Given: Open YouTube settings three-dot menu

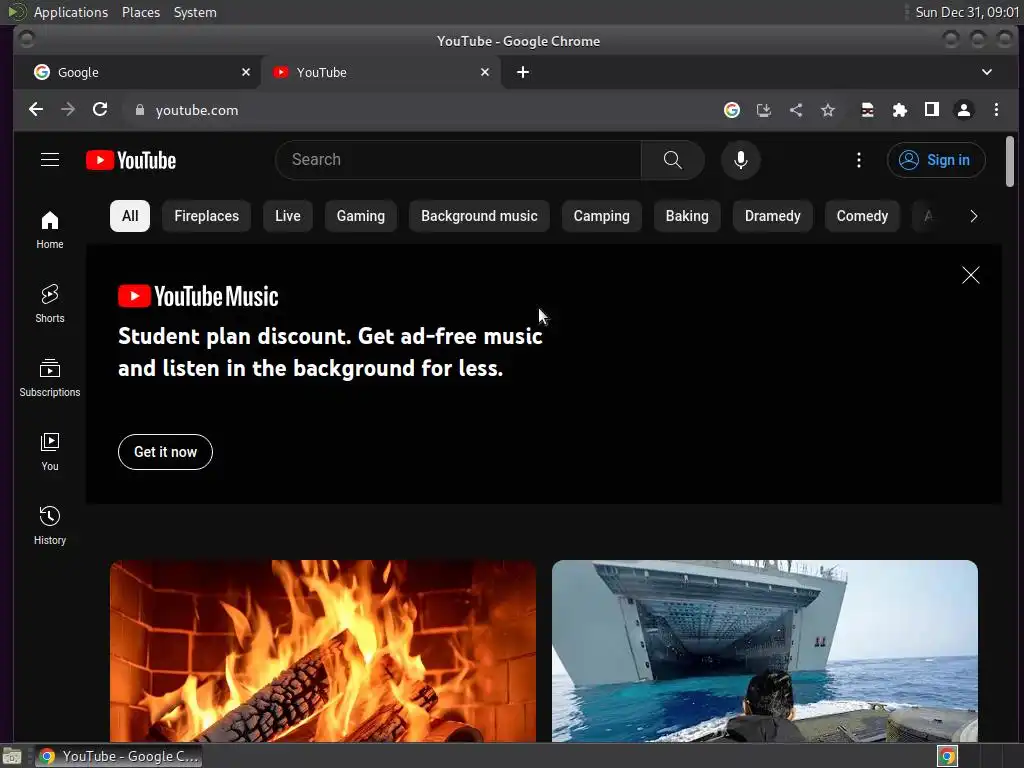Looking at the screenshot, I should 859,160.
